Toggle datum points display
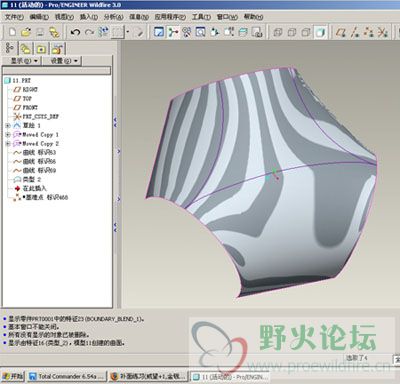This screenshot has height=384, width=400. pos(368,32)
